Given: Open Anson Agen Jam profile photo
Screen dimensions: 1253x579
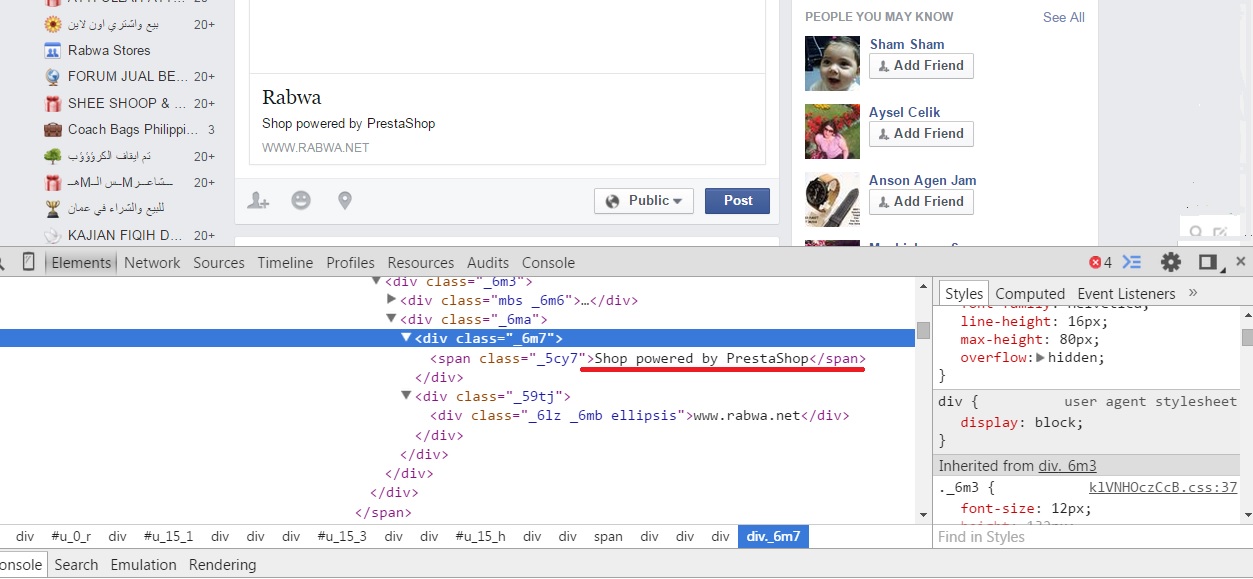Looking at the screenshot, I should (832, 200).
